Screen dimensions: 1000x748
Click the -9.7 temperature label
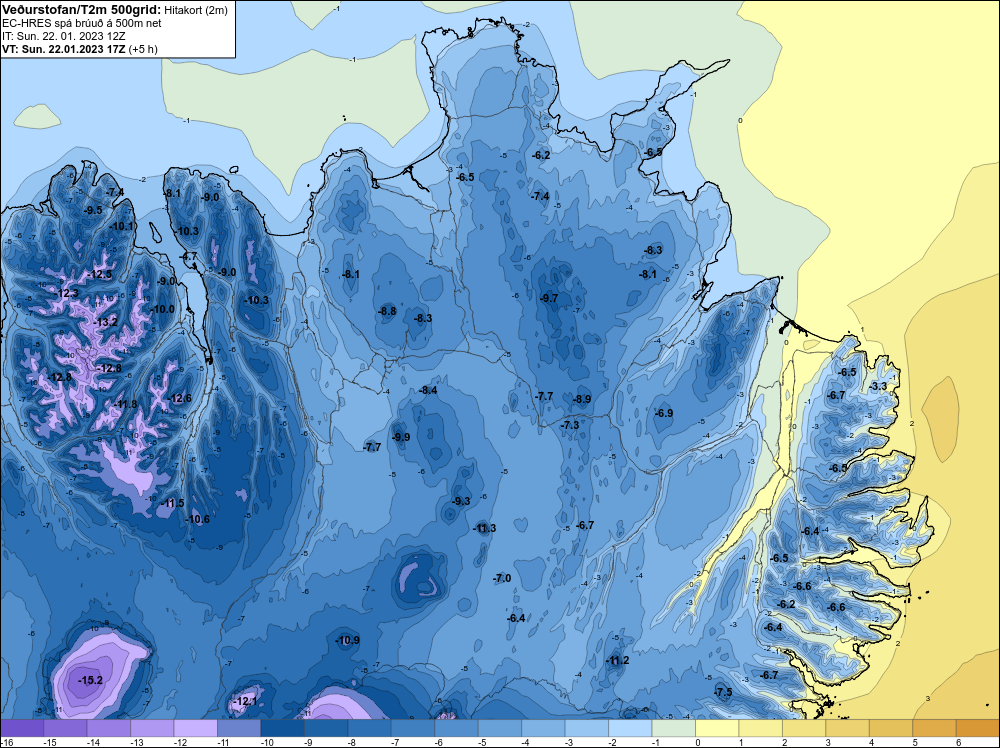tap(548, 298)
